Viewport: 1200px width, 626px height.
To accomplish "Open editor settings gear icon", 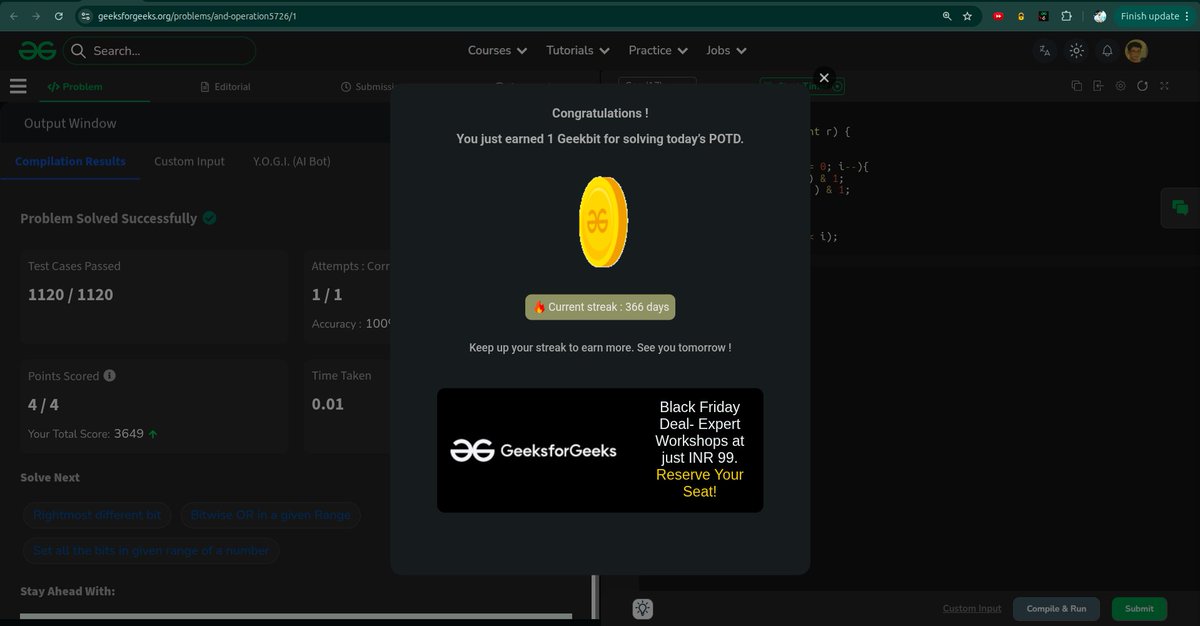I will click(1120, 86).
